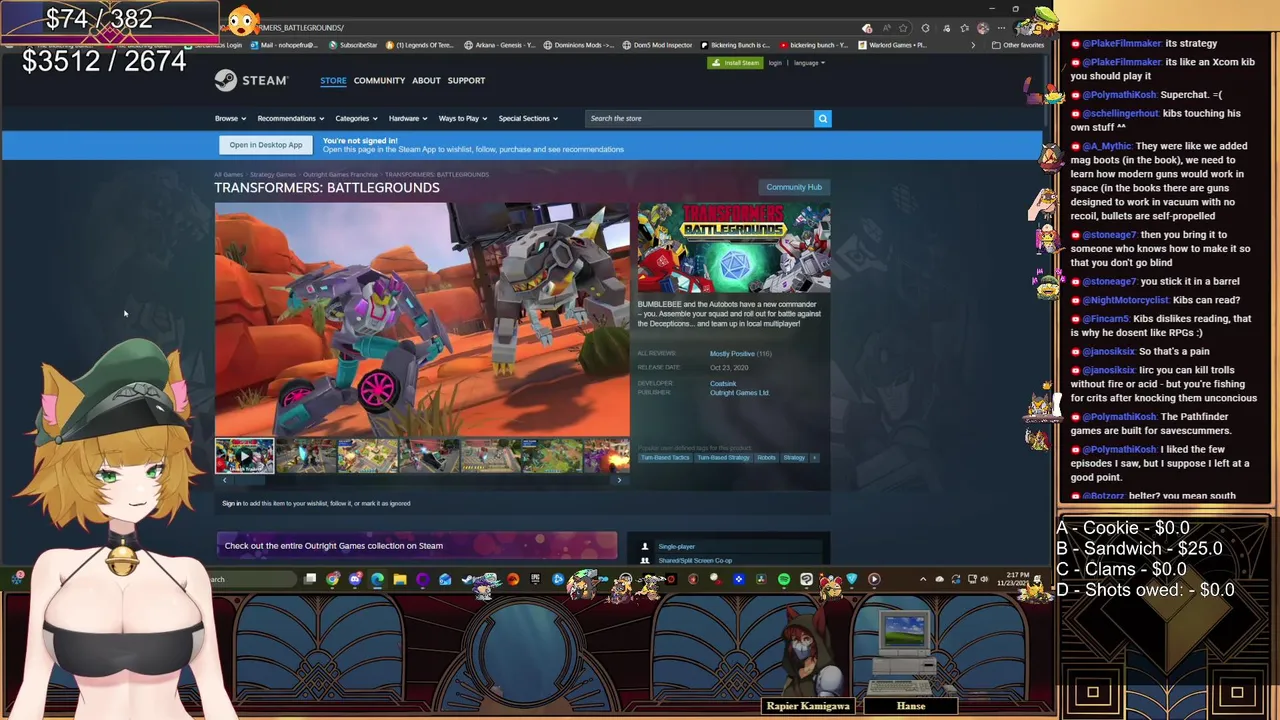Click the Mostly Positive reviews link
The image size is (1280, 720).
click(x=732, y=354)
